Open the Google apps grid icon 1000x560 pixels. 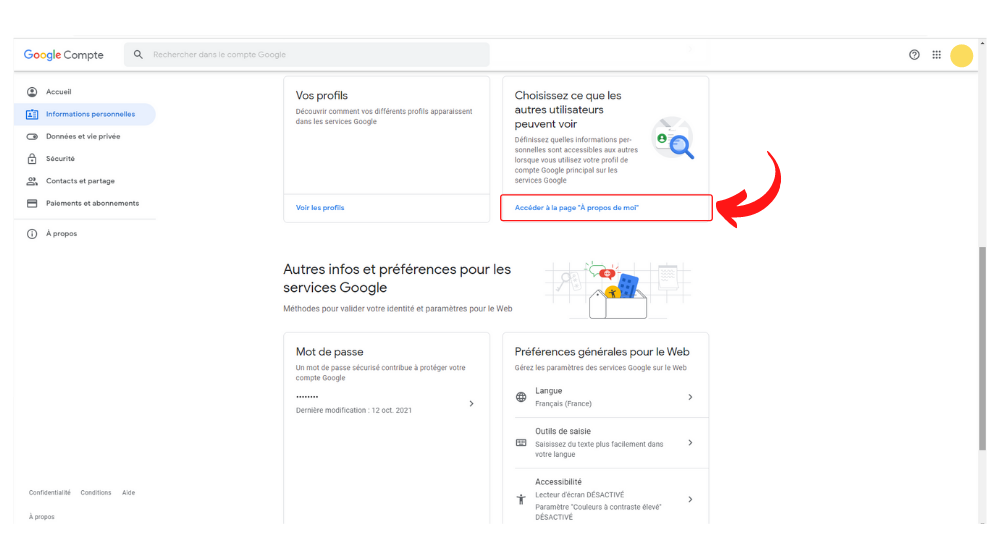point(936,55)
